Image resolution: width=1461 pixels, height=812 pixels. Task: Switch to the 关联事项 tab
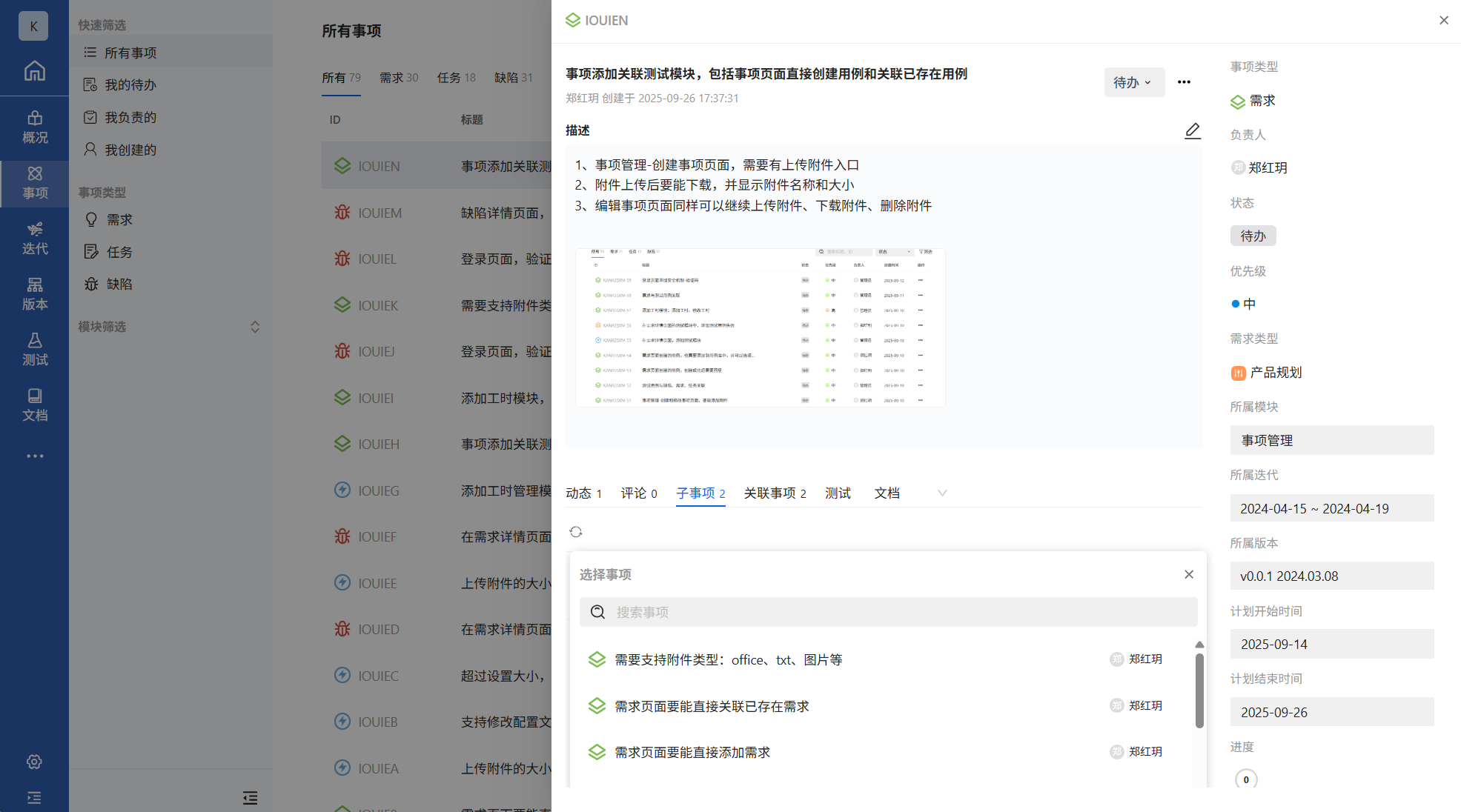[x=775, y=493]
